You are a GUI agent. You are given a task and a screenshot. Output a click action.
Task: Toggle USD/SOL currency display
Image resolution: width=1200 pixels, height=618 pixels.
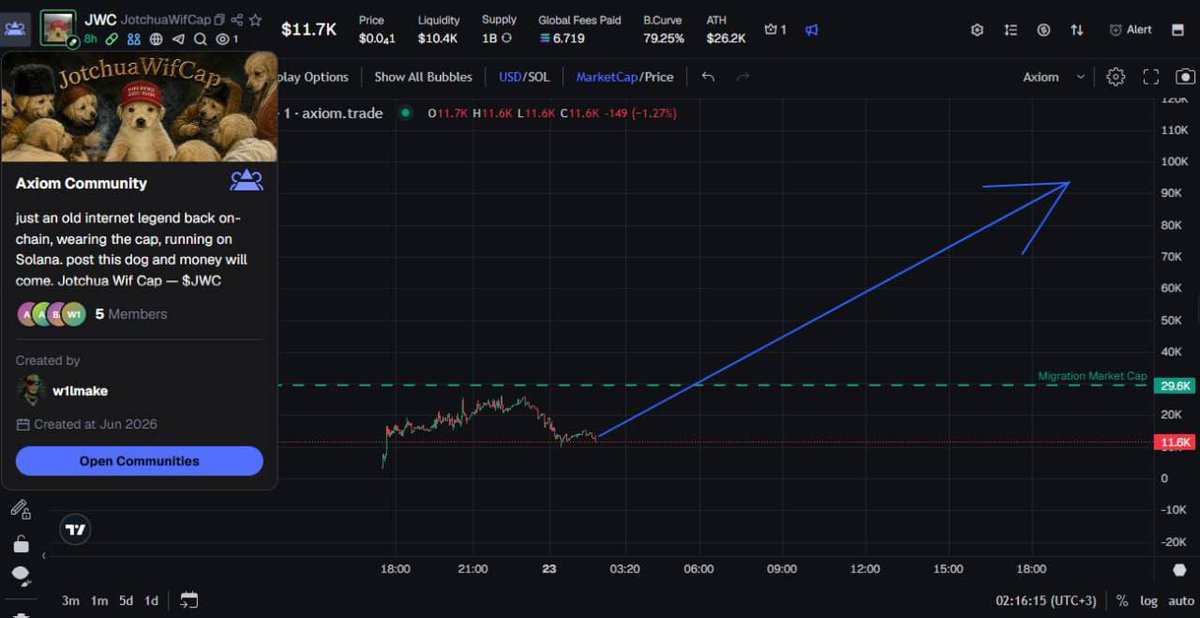tap(524, 77)
